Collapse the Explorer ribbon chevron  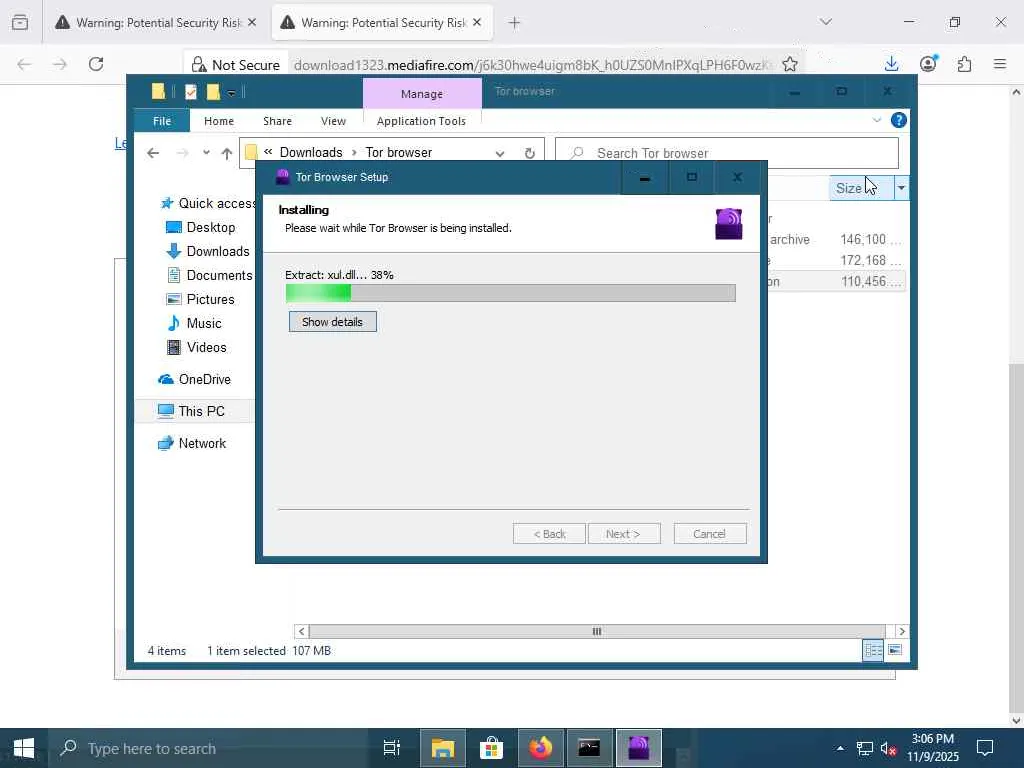tap(876, 120)
